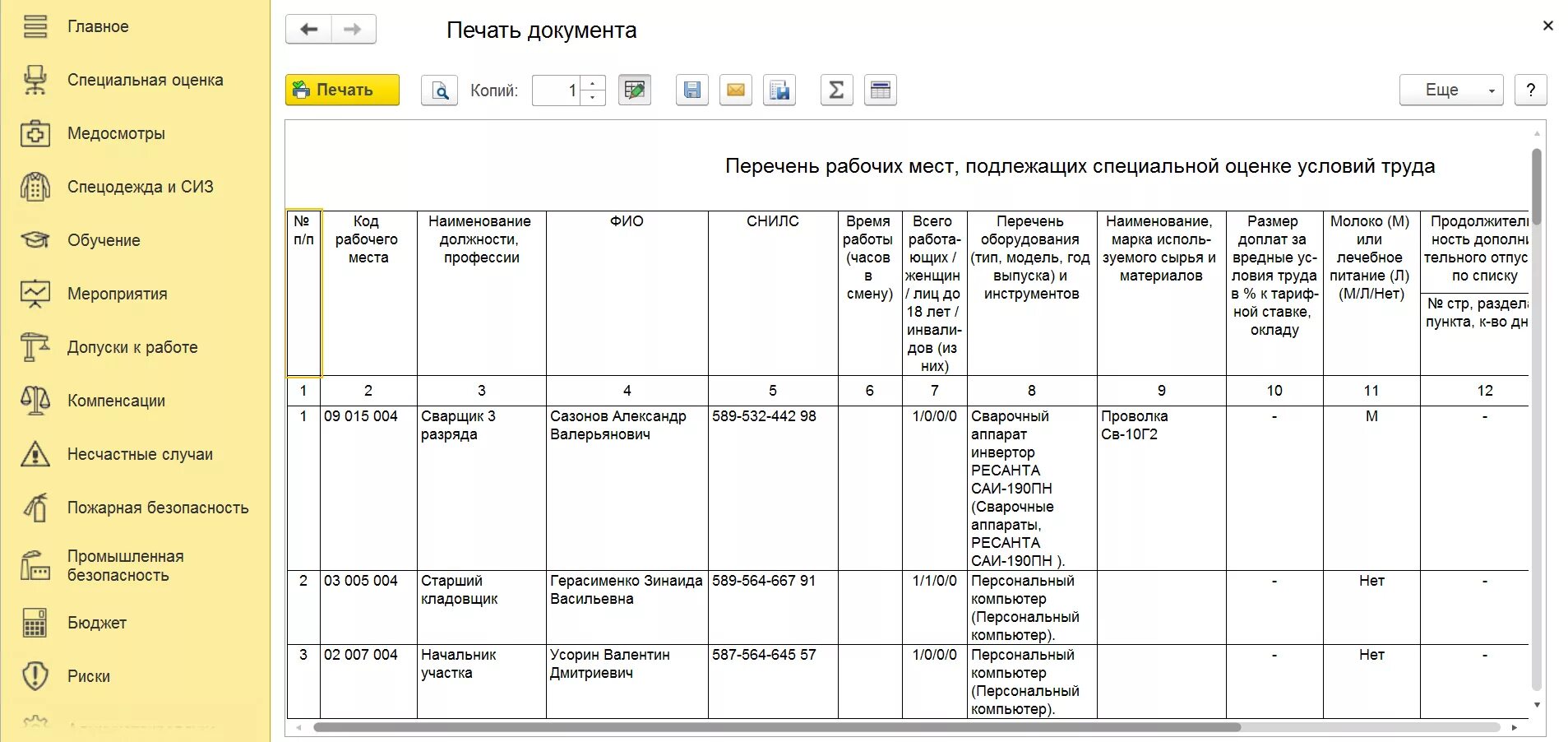1568x742 pixels.
Task: Select cell with СНИЛС 587-564-645 57
Action: (x=773, y=681)
